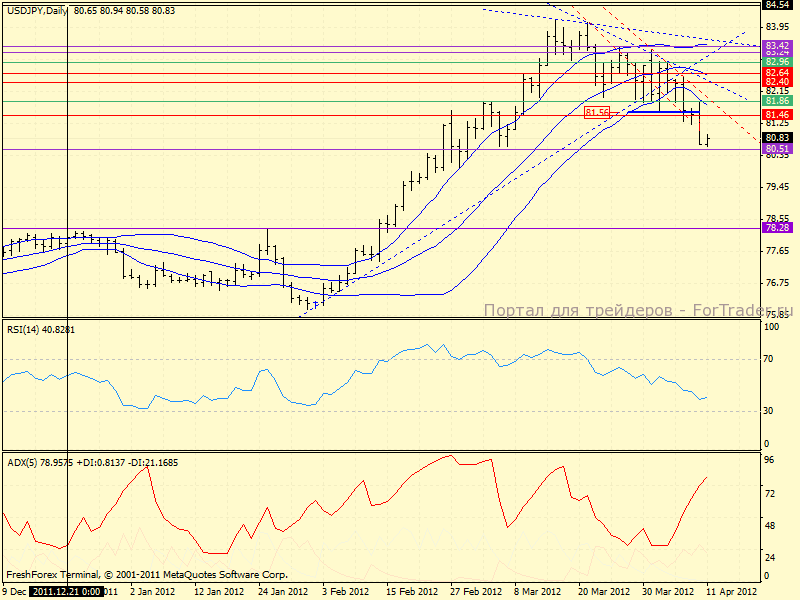Viewport: 800px width, 600px height.
Task: Click the 78.28 purple support level label
Action: 777,228
